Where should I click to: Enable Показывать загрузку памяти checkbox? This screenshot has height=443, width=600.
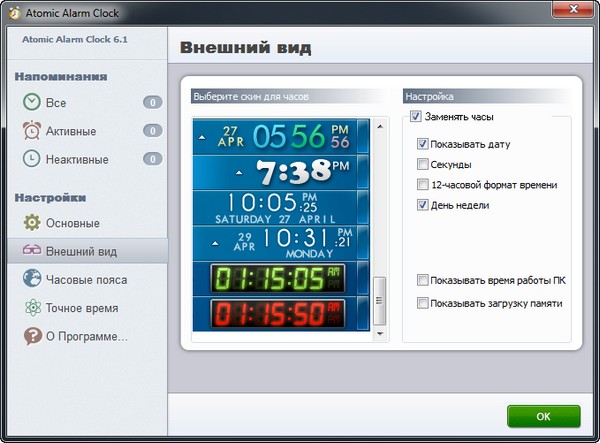point(424,302)
